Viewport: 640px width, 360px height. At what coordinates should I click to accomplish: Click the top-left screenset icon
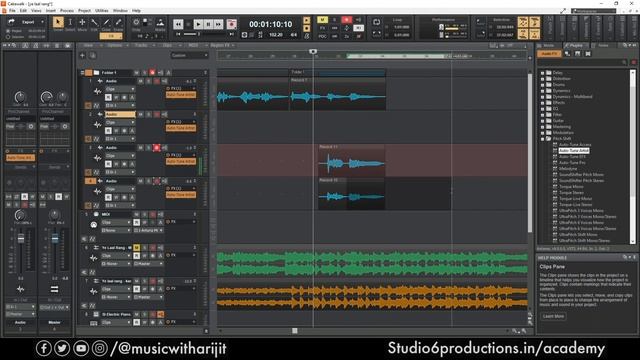(523, 22)
